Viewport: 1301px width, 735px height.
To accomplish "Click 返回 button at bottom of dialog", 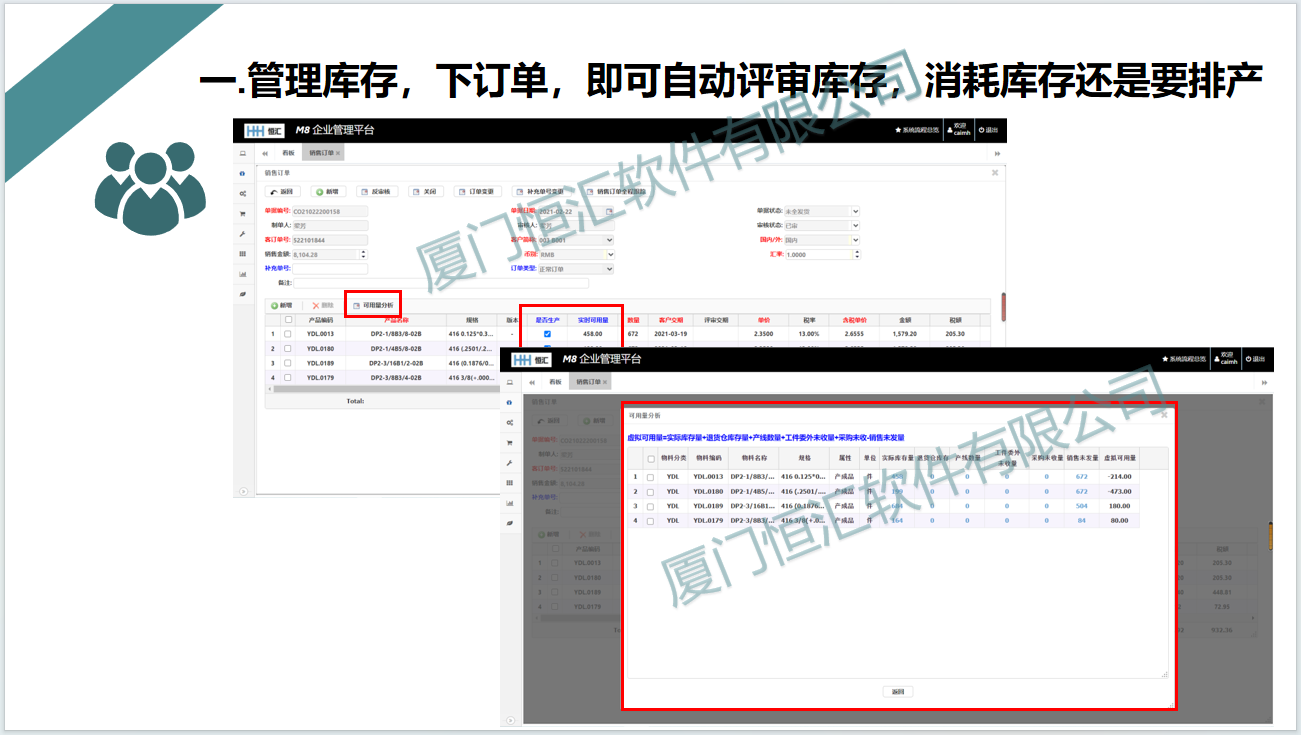I will [897, 692].
